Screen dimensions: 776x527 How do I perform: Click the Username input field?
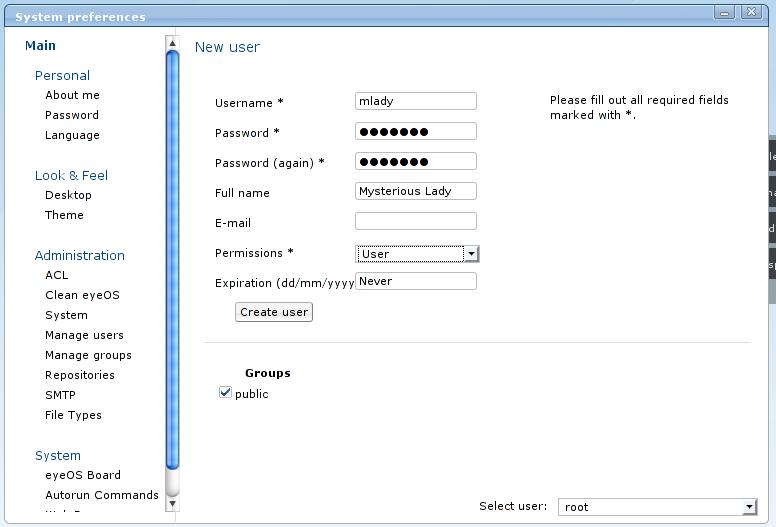415,101
